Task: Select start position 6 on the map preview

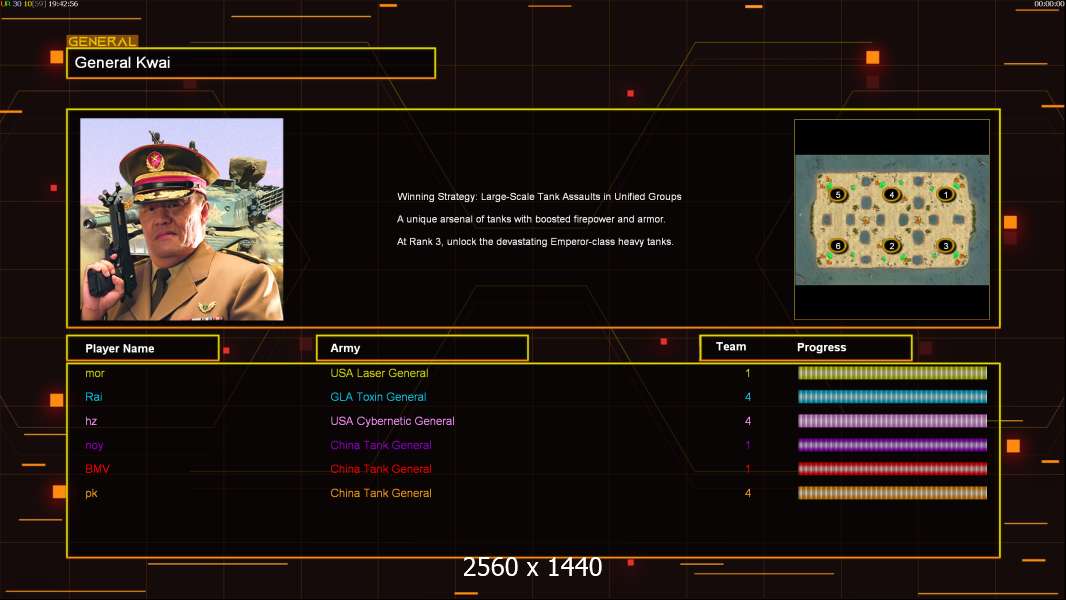Action: [838, 246]
